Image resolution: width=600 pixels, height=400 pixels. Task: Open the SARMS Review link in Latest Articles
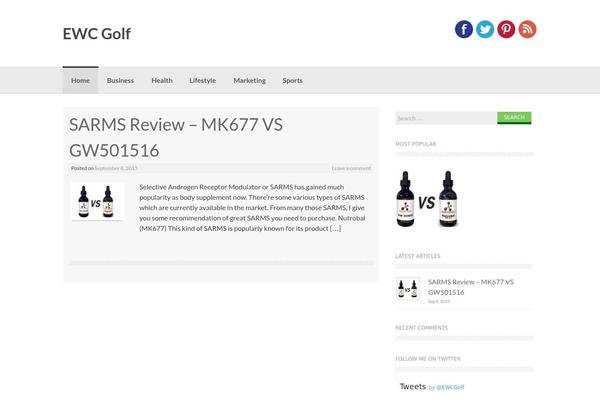471,287
